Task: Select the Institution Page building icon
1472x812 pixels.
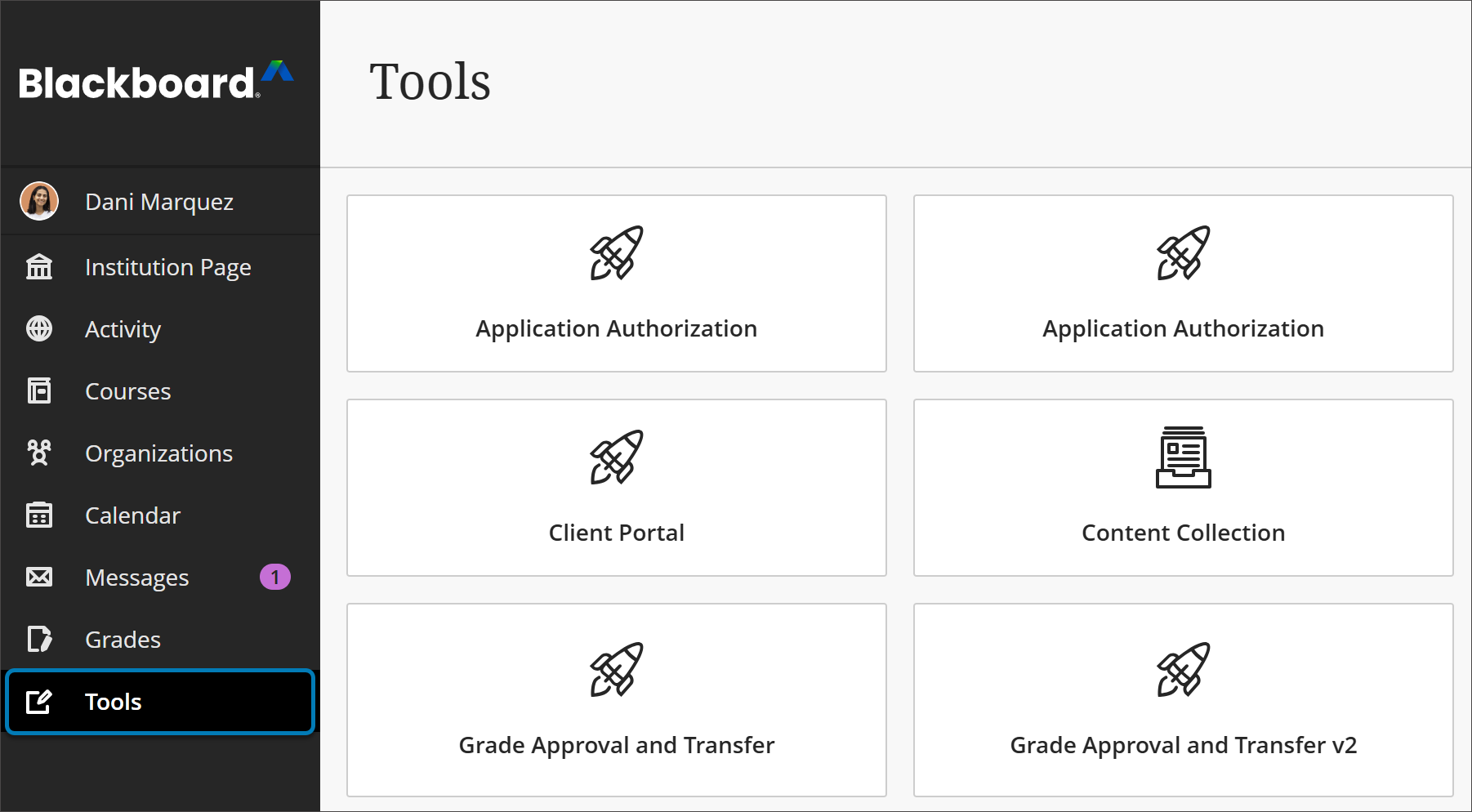Action: [x=39, y=267]
